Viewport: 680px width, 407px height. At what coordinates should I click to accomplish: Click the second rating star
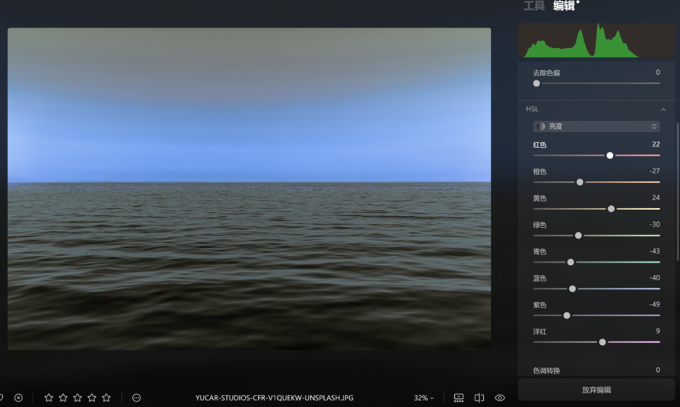[x=63, y=398]
